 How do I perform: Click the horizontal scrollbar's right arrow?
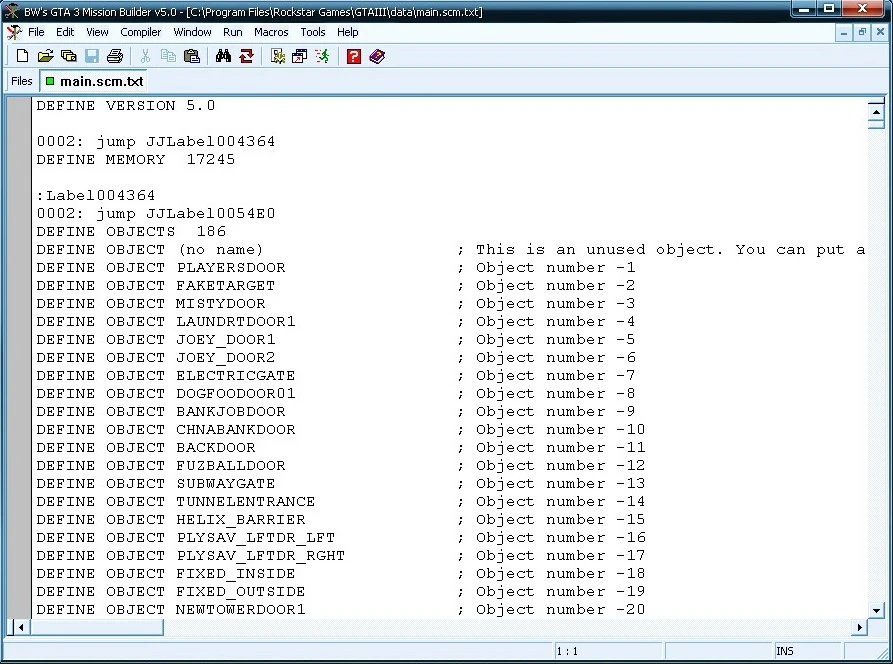[x=859, y=628]
